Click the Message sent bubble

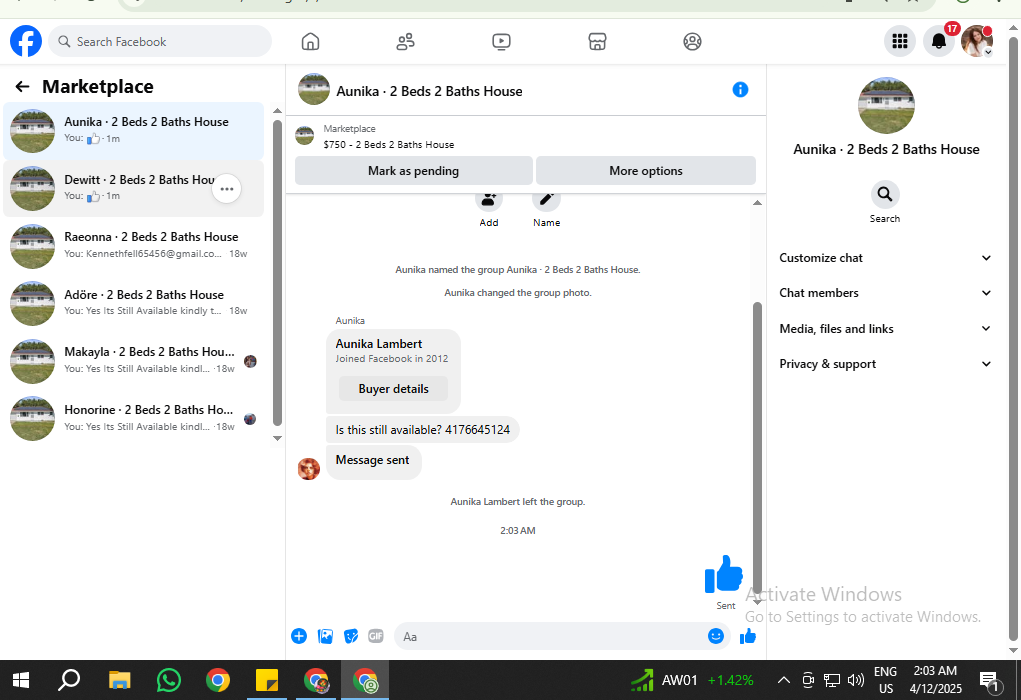tap(373, 462)
